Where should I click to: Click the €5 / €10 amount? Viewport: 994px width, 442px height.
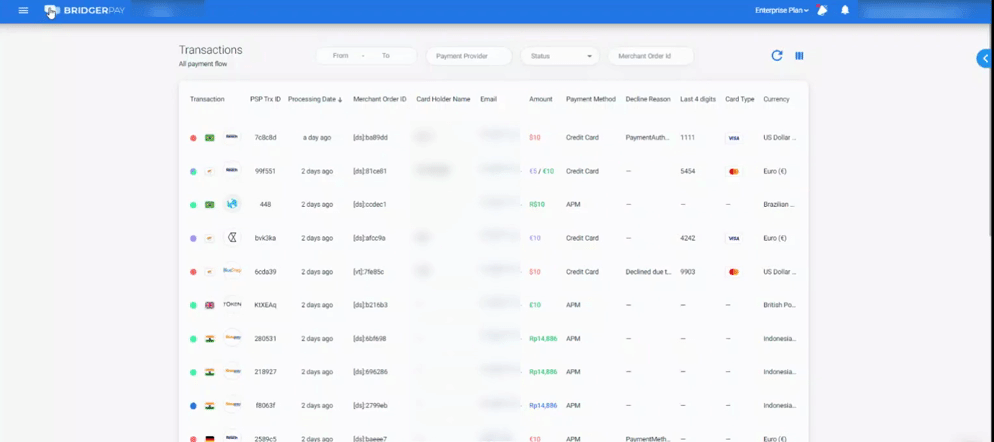coord(542,171)
